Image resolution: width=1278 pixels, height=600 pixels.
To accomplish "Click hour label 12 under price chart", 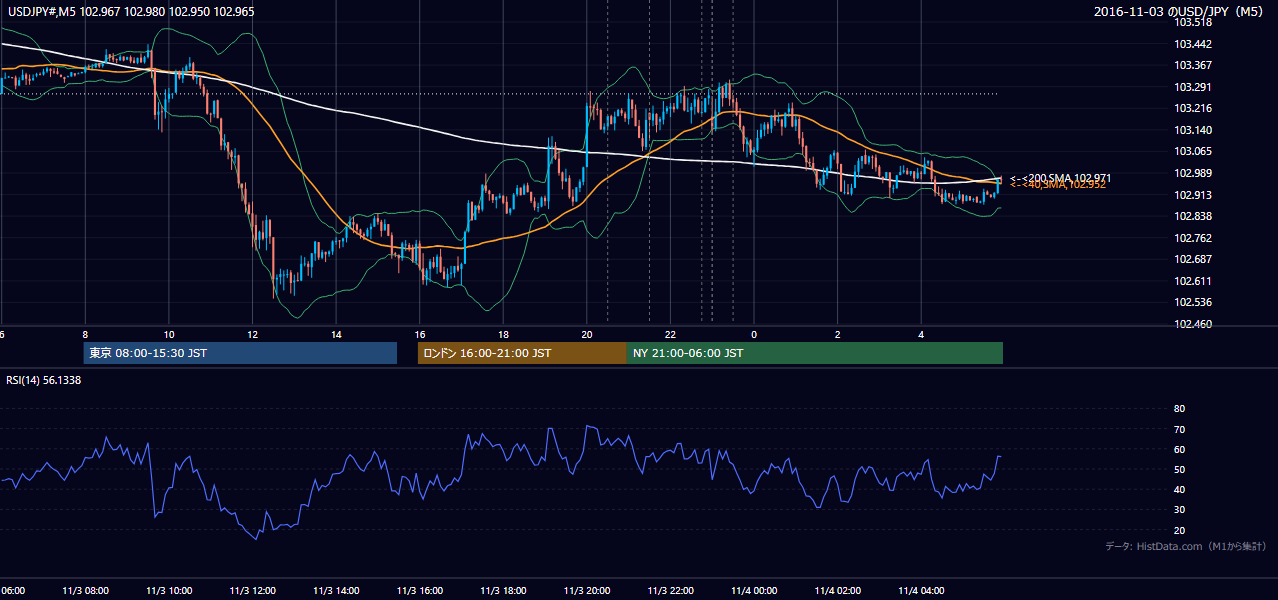I will [253, 334].
